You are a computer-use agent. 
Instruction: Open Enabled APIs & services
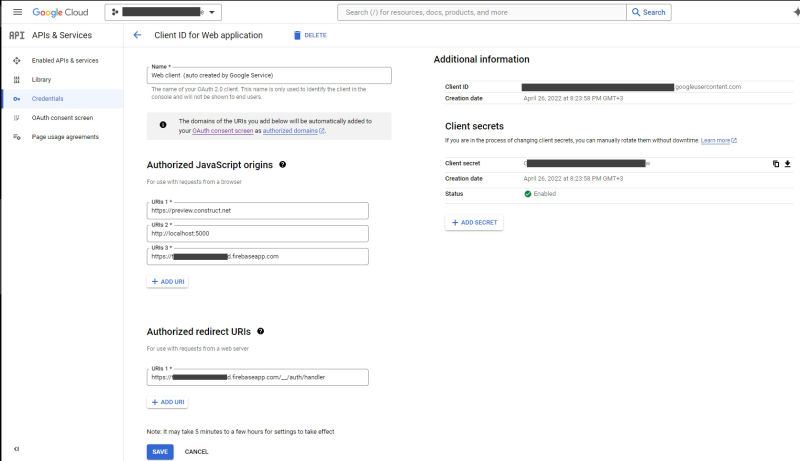65,60
